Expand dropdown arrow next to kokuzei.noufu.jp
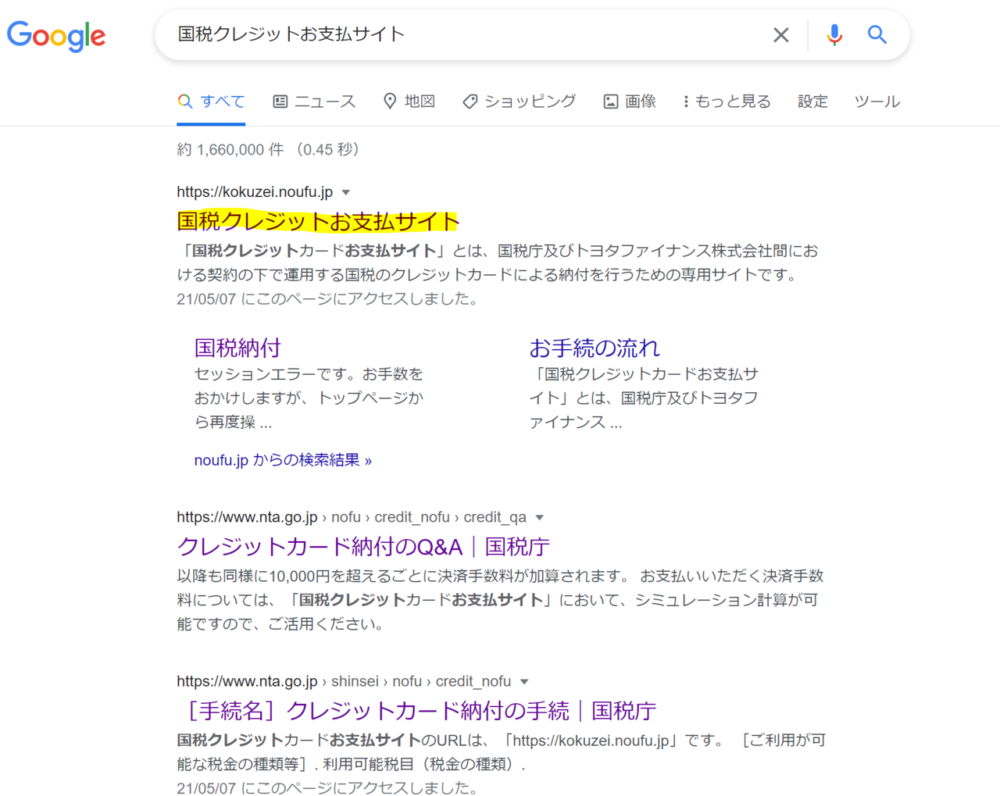The width and height of the screenshot is (1000, 796). click(346, 192)
